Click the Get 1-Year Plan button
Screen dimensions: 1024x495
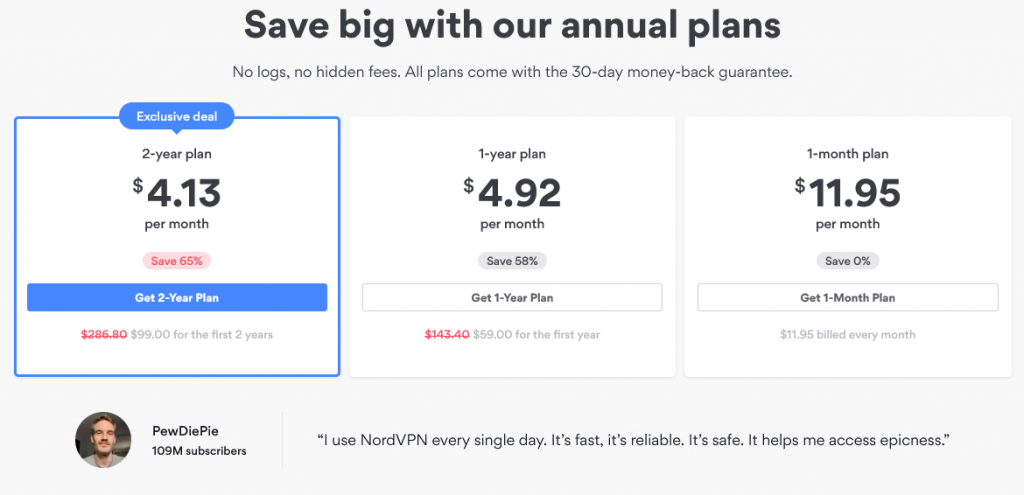512,297
